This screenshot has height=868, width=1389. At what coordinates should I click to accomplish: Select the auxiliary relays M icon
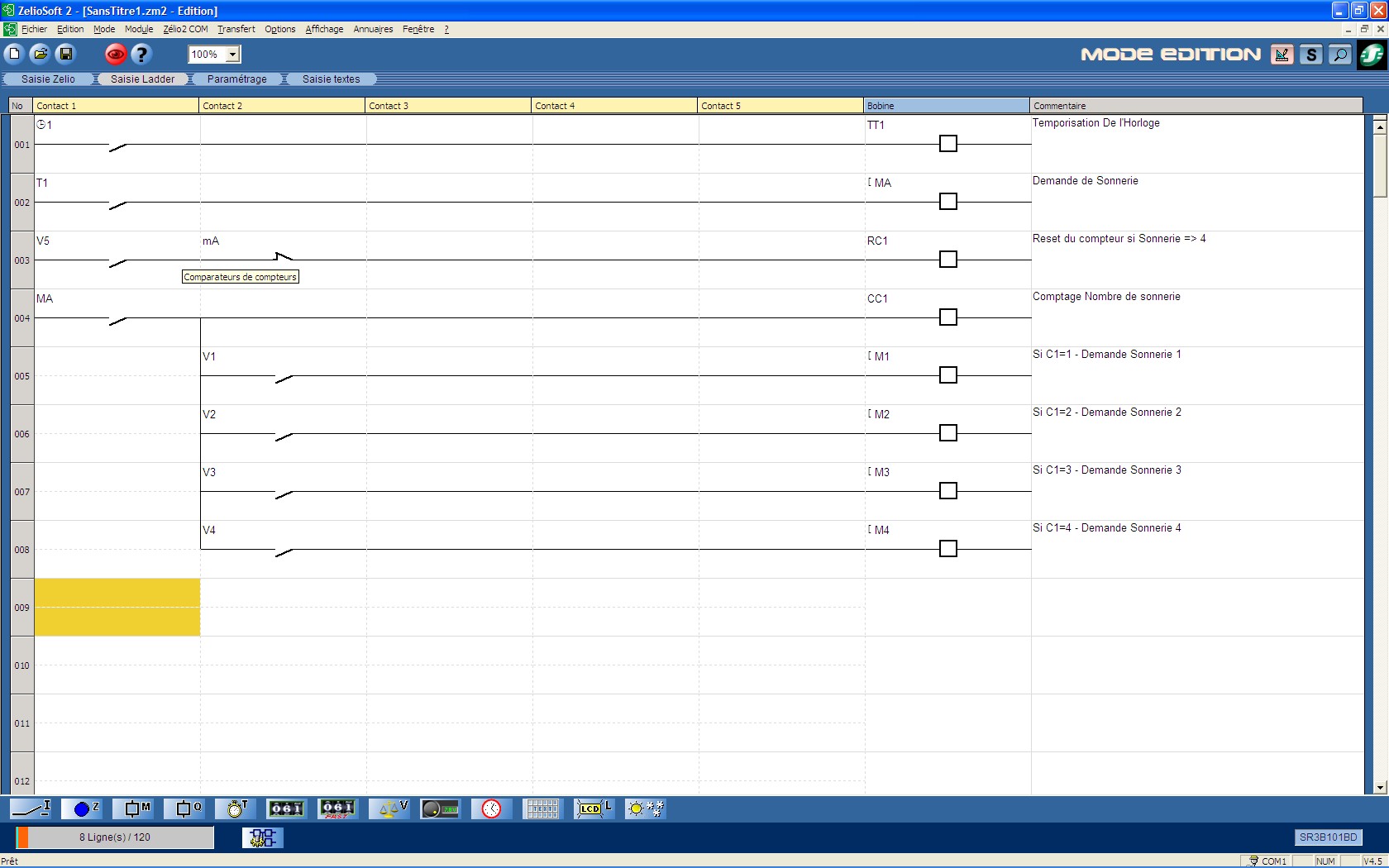click(x=135, y=808)
